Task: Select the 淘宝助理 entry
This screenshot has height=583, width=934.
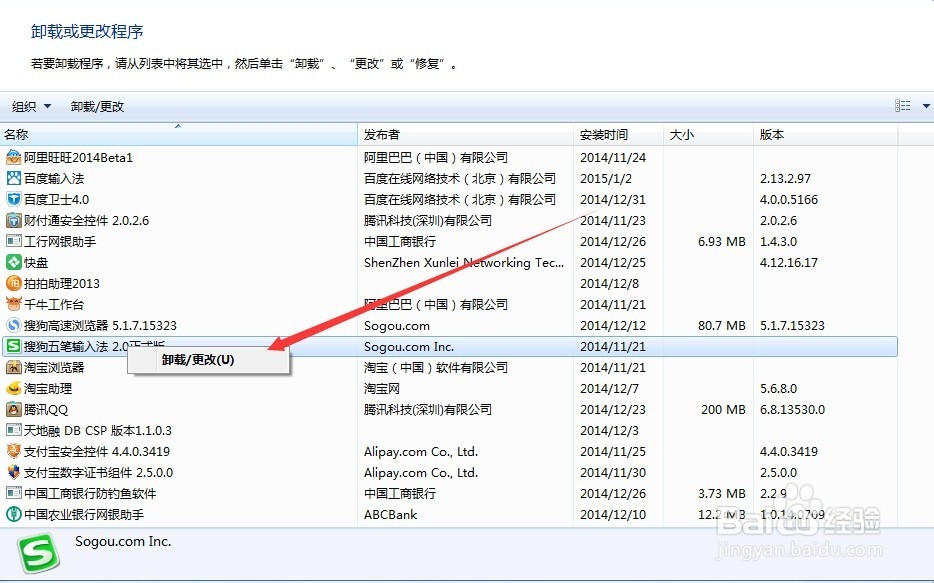Action: coord(48,388)
